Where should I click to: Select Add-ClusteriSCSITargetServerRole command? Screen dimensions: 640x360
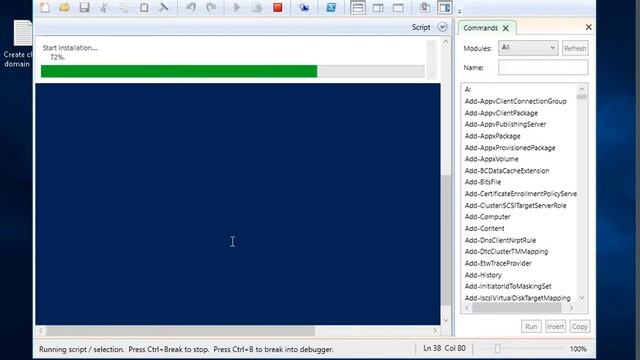pyautogui.click(x=516, y=205)
